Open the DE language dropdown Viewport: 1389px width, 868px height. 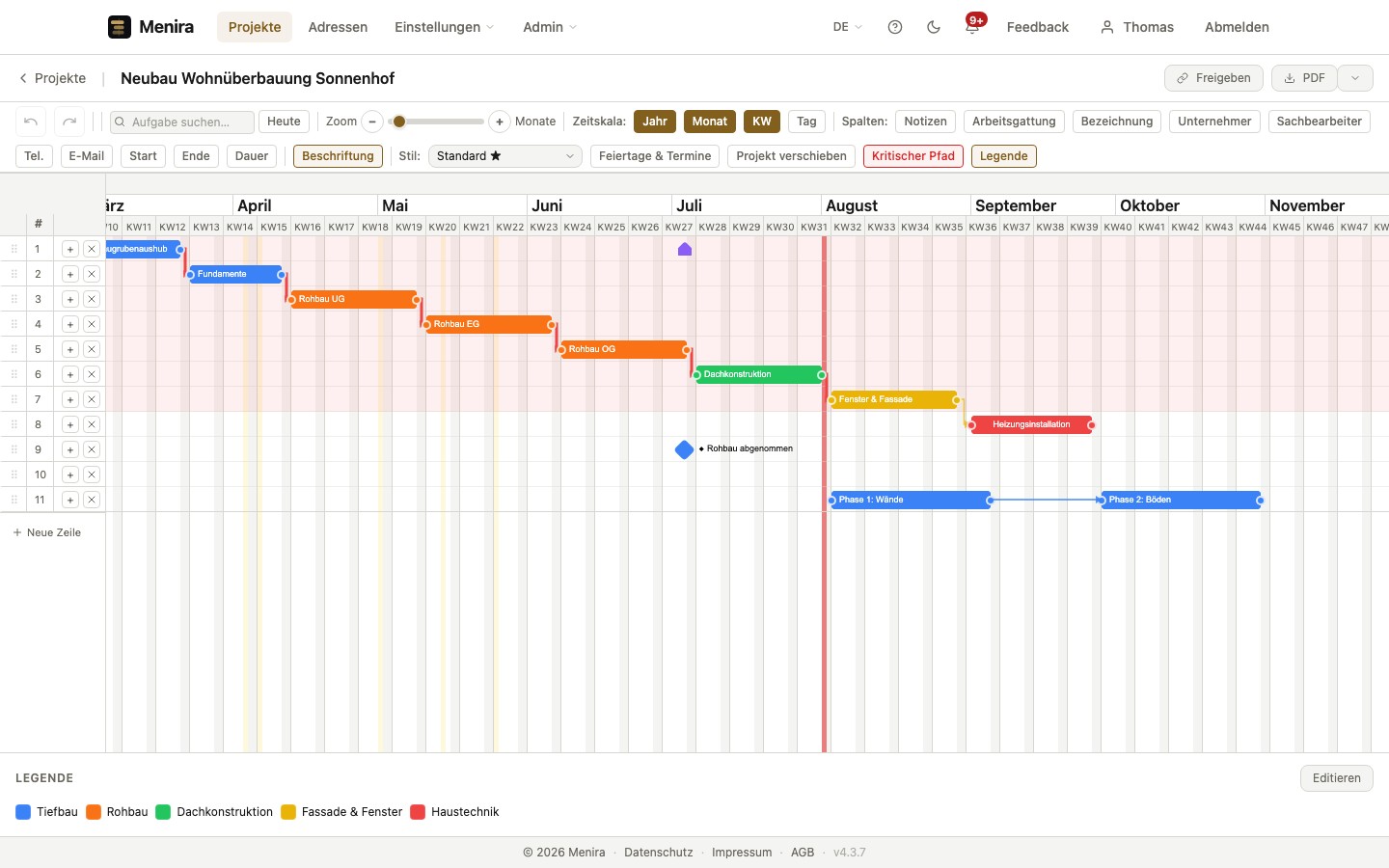tap(847, 27)
